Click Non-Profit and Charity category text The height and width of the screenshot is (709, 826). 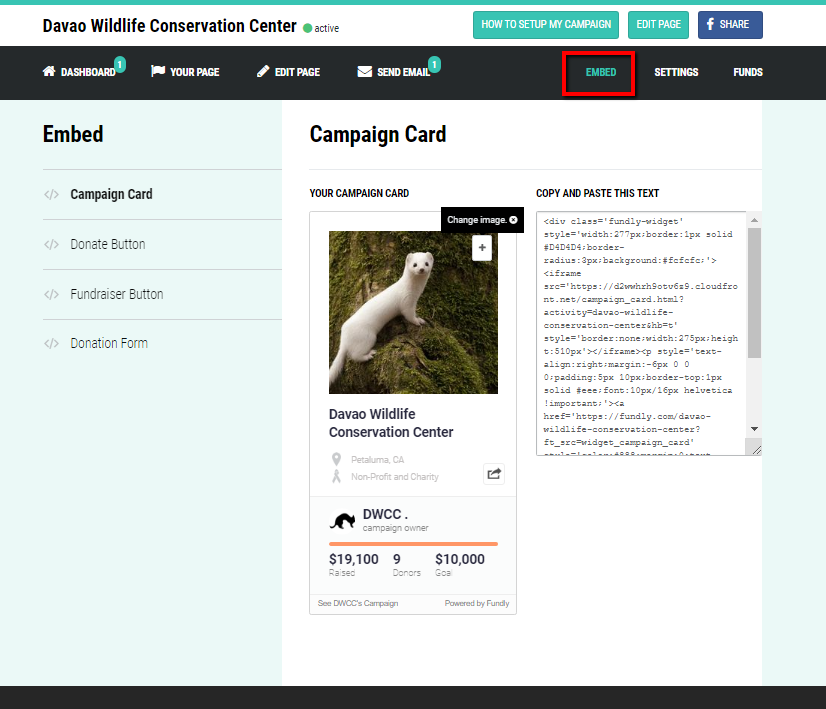point(395,477)
